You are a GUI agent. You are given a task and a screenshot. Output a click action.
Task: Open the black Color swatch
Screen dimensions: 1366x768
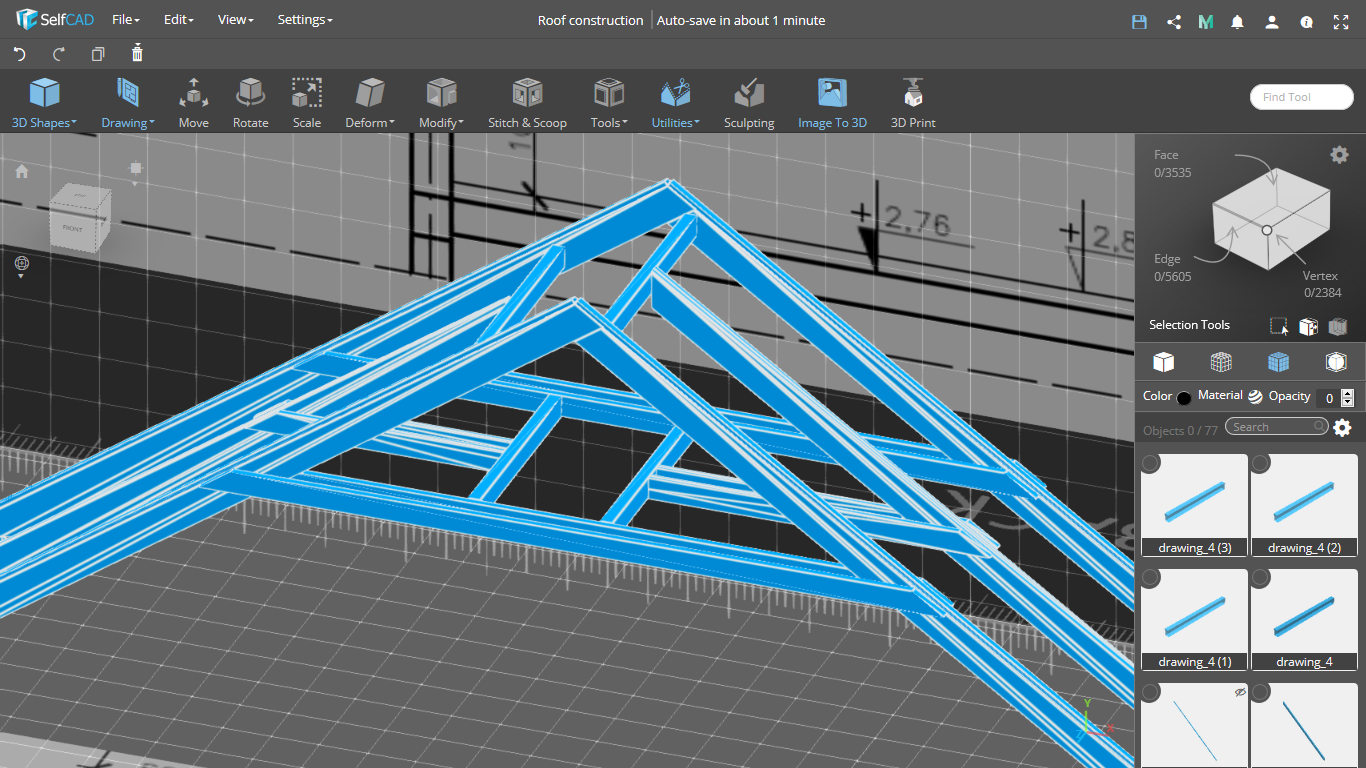click(1185, 397)
